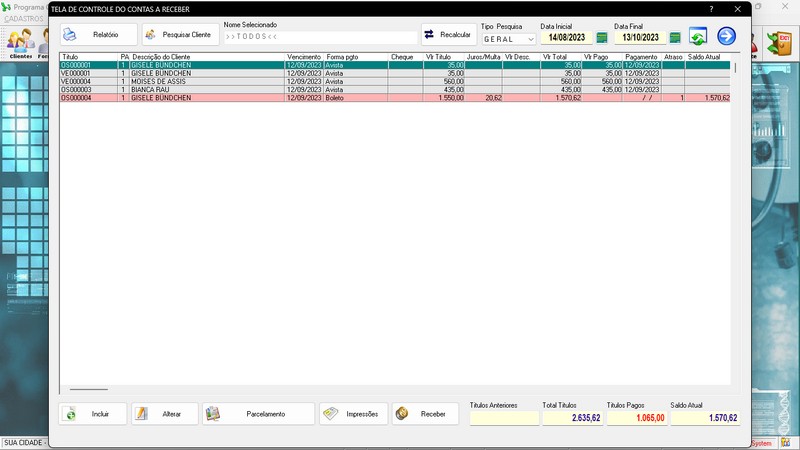Click the Data Inicial date field
Viewport: 800px width, 450px height.
(566, 38)
